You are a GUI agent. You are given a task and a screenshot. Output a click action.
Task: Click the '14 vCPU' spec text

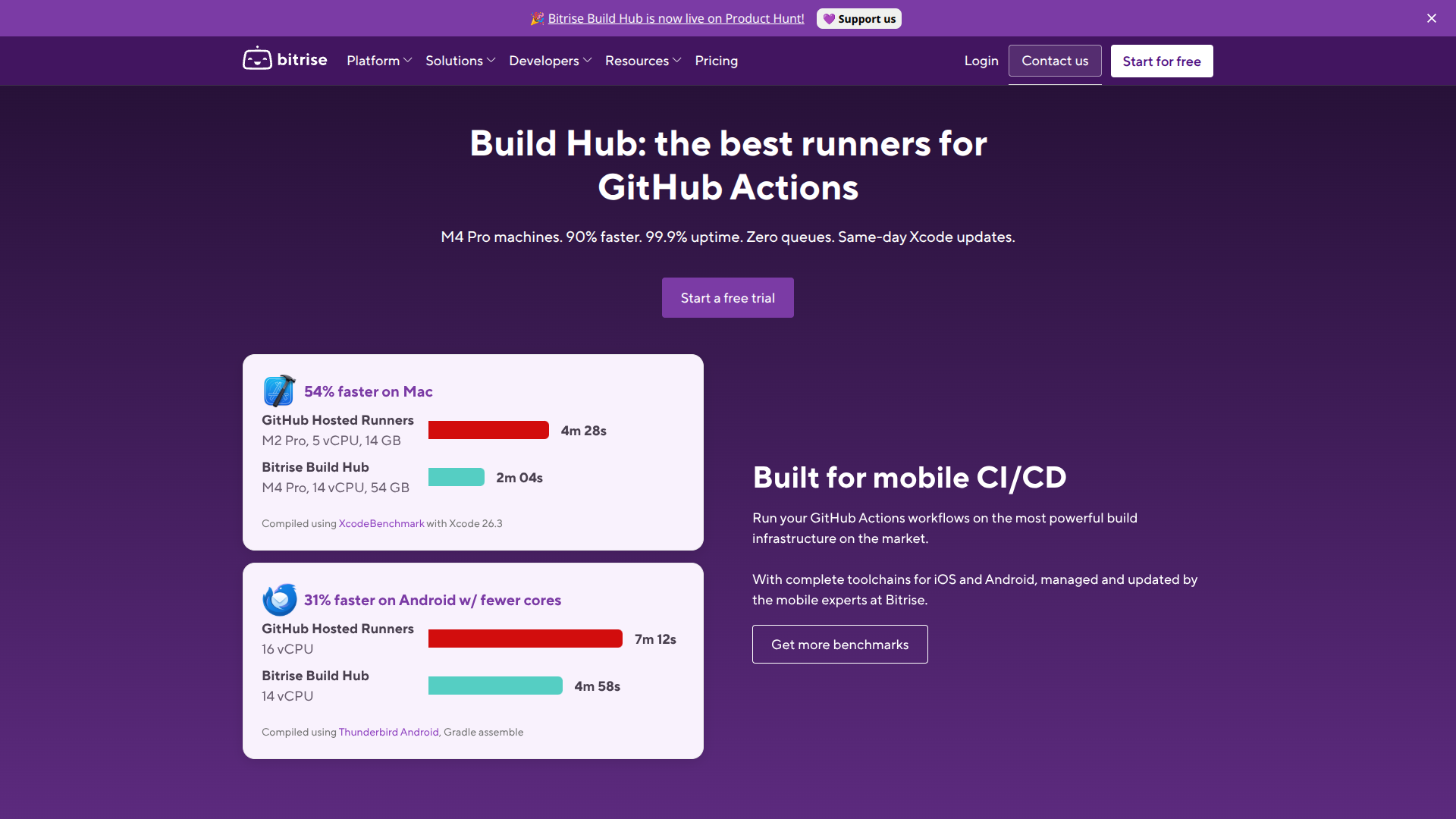point(287,696)
